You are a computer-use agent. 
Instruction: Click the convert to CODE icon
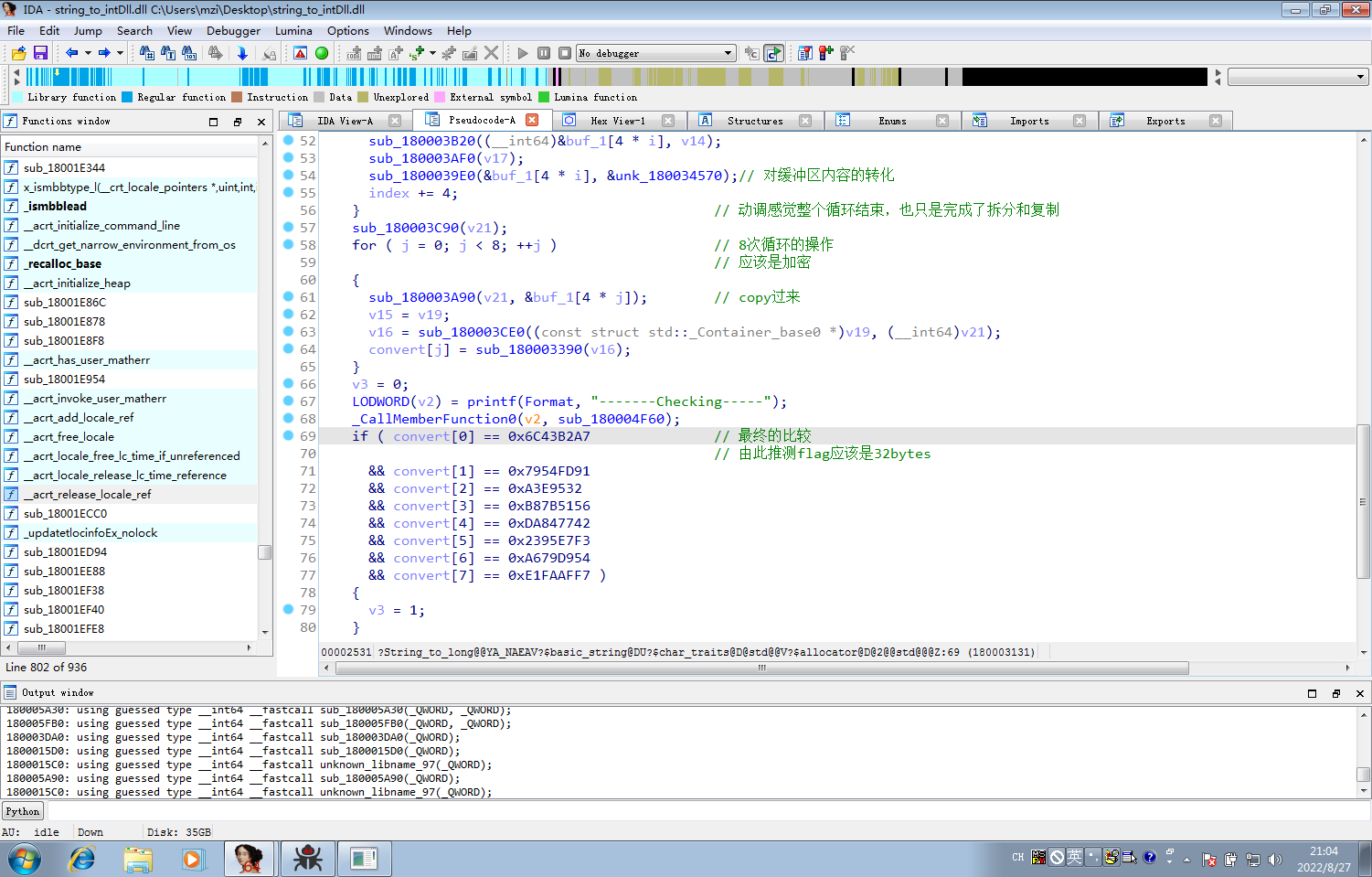click(354, 53)
